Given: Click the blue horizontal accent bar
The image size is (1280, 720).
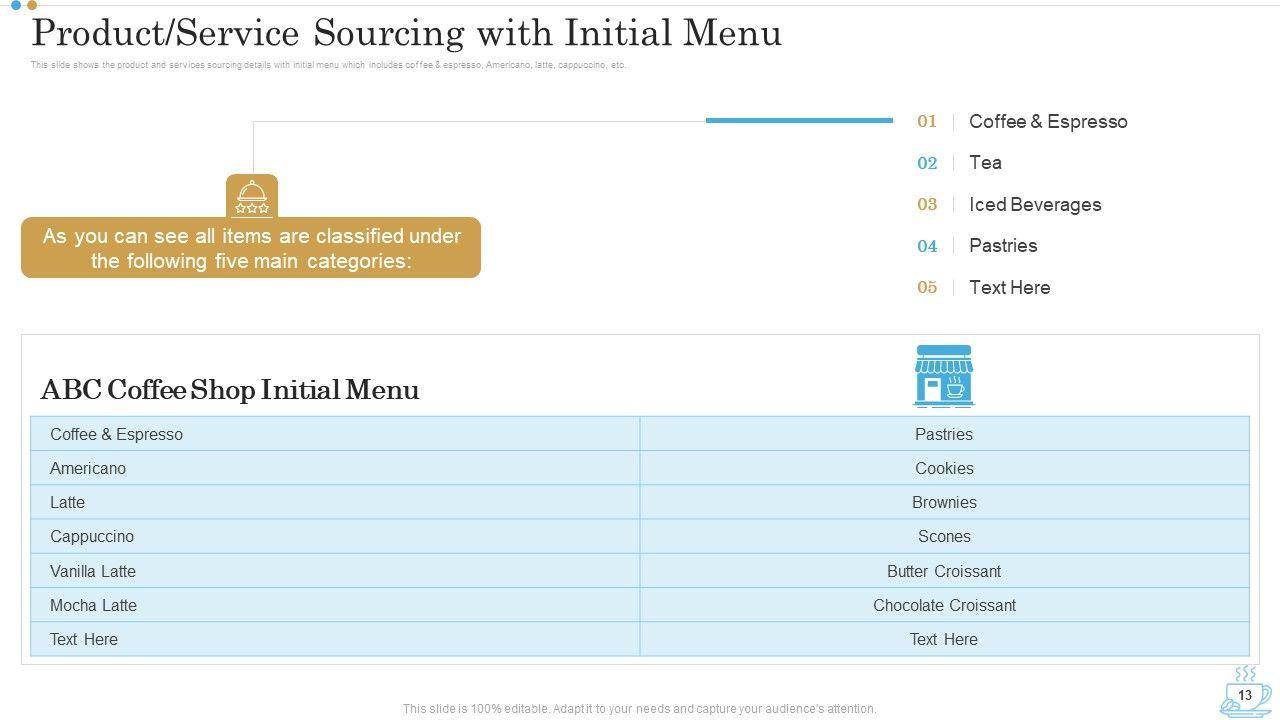Looking at the screenshot, I should (799, 120).
